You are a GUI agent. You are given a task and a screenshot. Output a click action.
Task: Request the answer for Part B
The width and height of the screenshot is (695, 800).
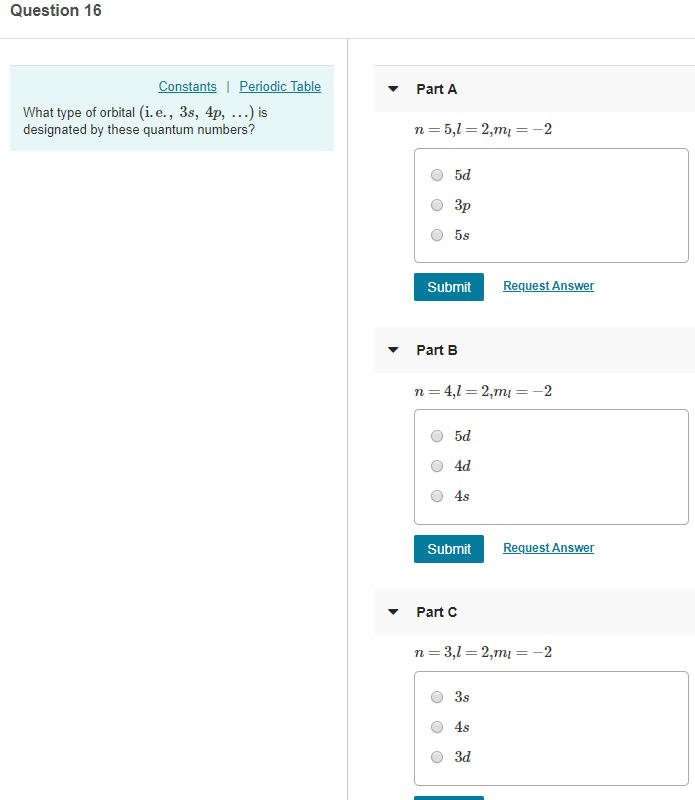(548, 548)
